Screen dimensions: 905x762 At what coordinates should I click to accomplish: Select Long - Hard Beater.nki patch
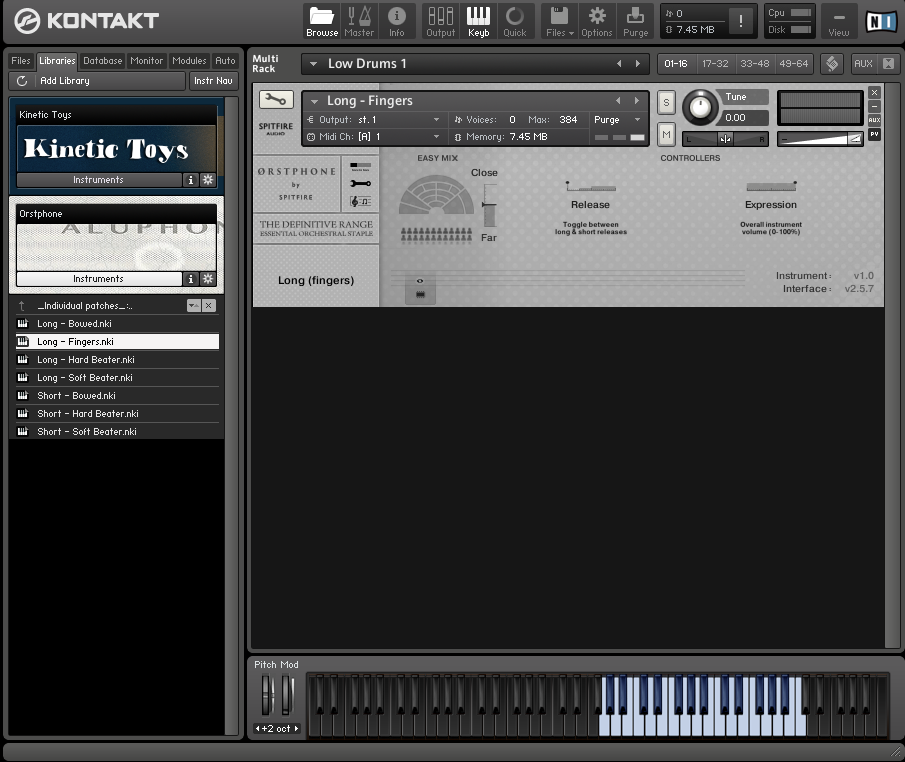(117, 360)
